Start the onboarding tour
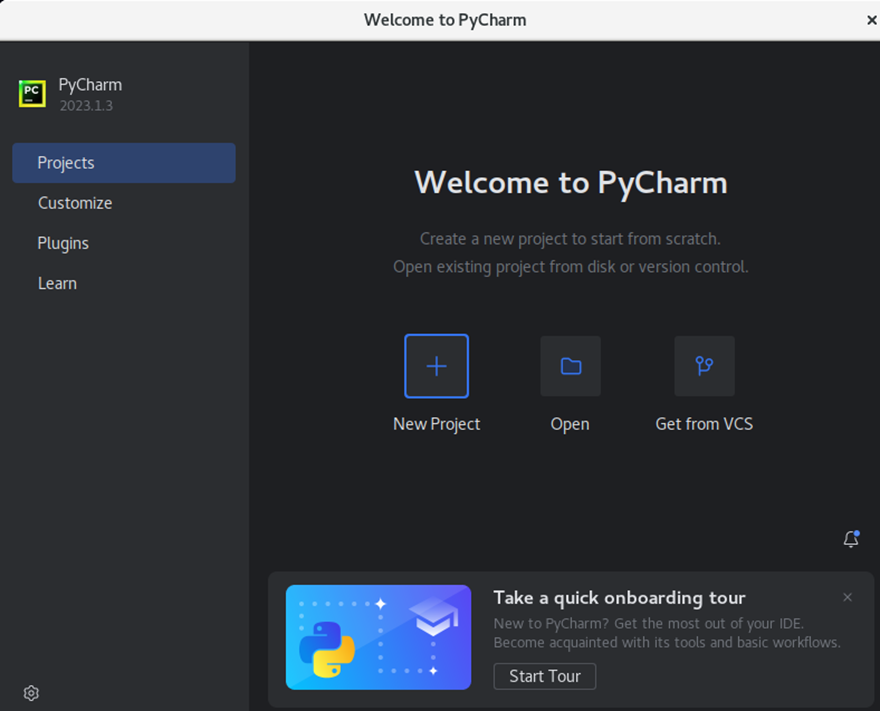880x711 pixels. tap(544, 676)
